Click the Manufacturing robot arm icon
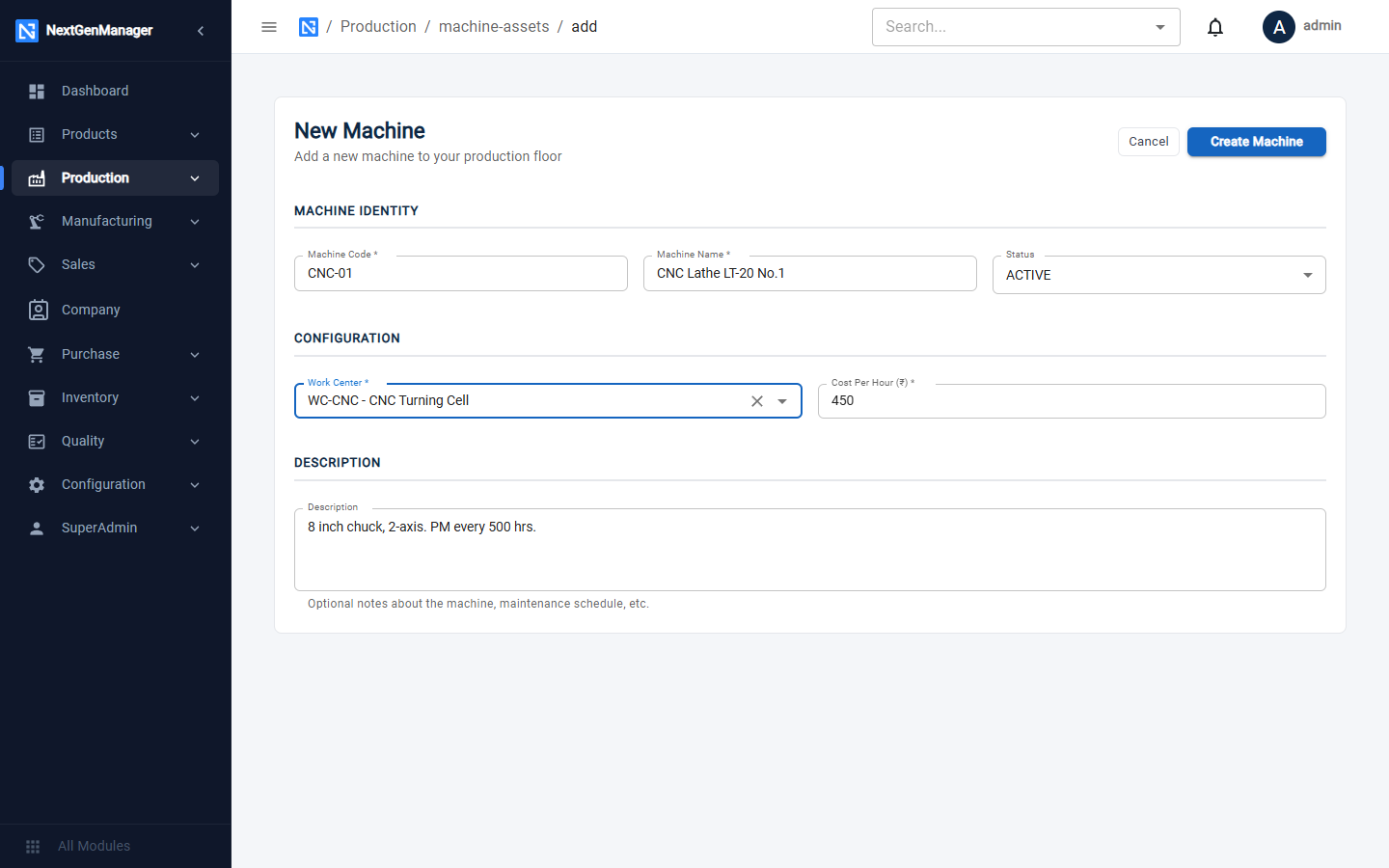The image size is (1389, 868). (37, 222)
